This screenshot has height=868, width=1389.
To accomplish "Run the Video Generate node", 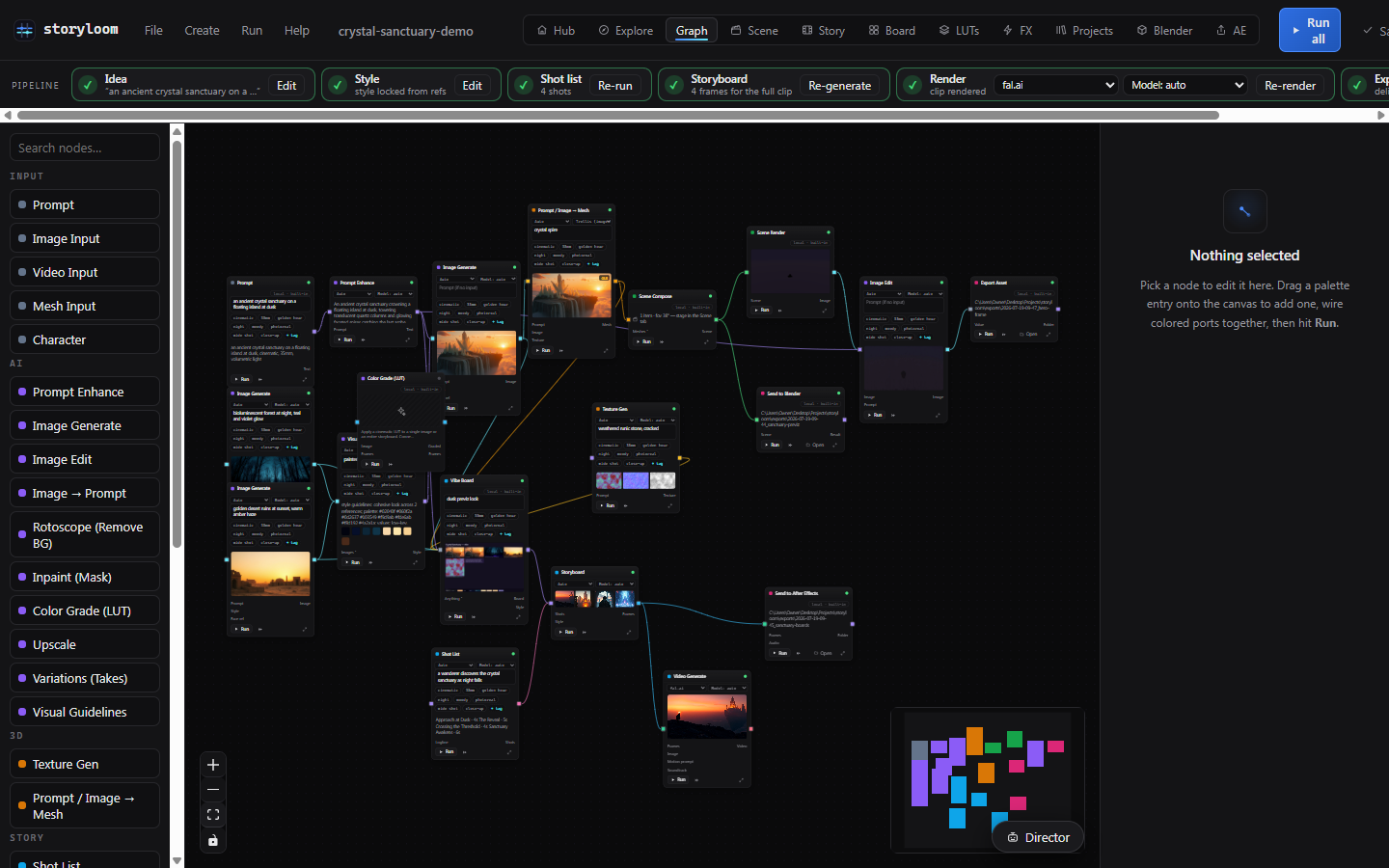I will (x=679, y=779).
